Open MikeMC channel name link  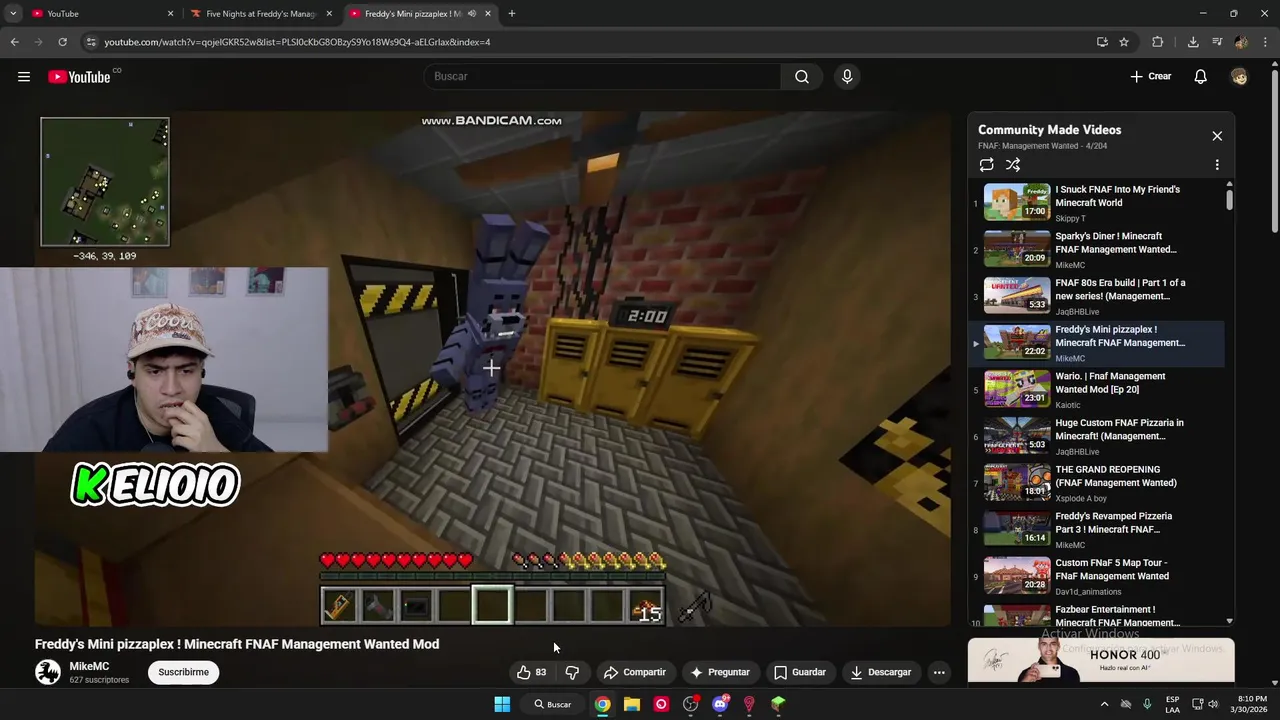click(89, 666)
